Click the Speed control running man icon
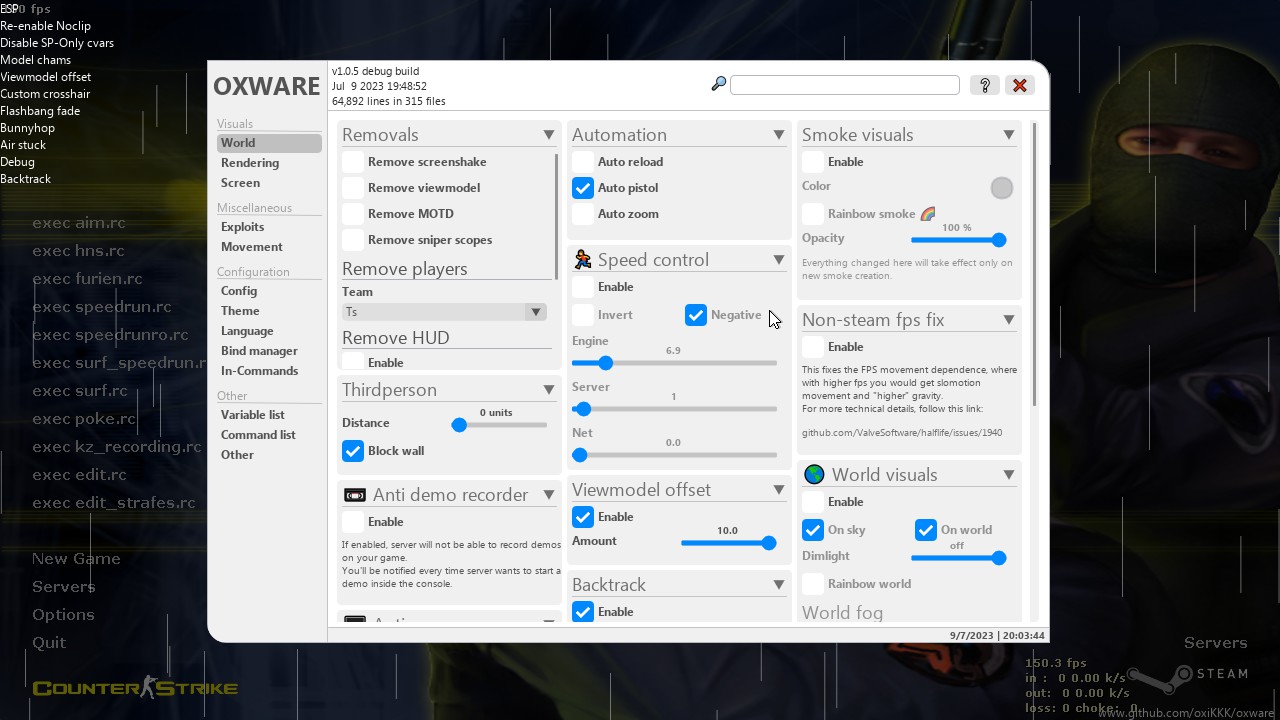1280x720 pixels. (x=582, y=260)
